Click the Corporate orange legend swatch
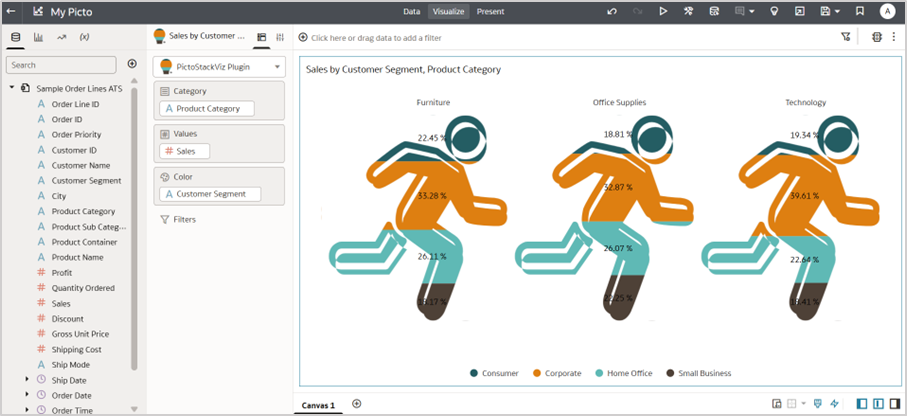Viewport: 907px width, 416px height. (x=536, y=373)
